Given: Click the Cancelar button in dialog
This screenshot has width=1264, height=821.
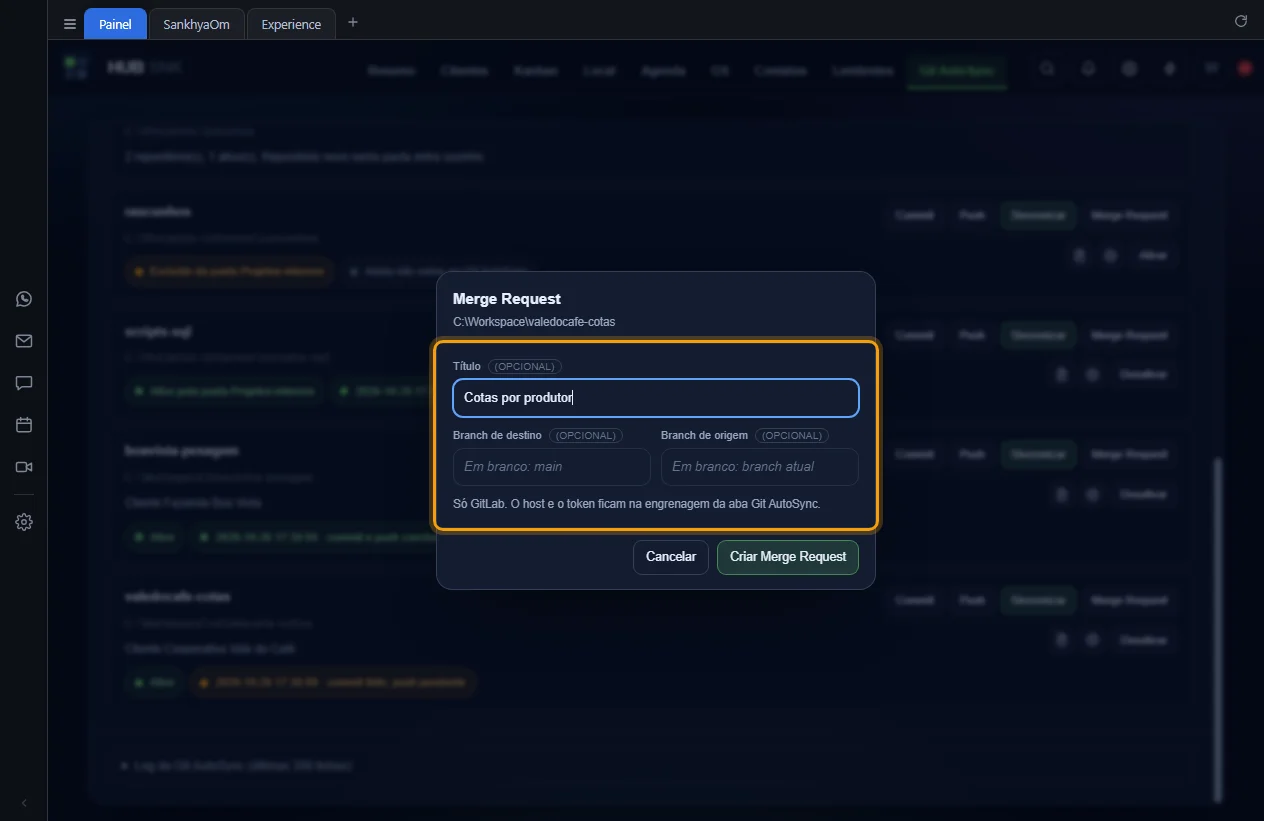Looking at the screenshot, I should click(671, 557).
